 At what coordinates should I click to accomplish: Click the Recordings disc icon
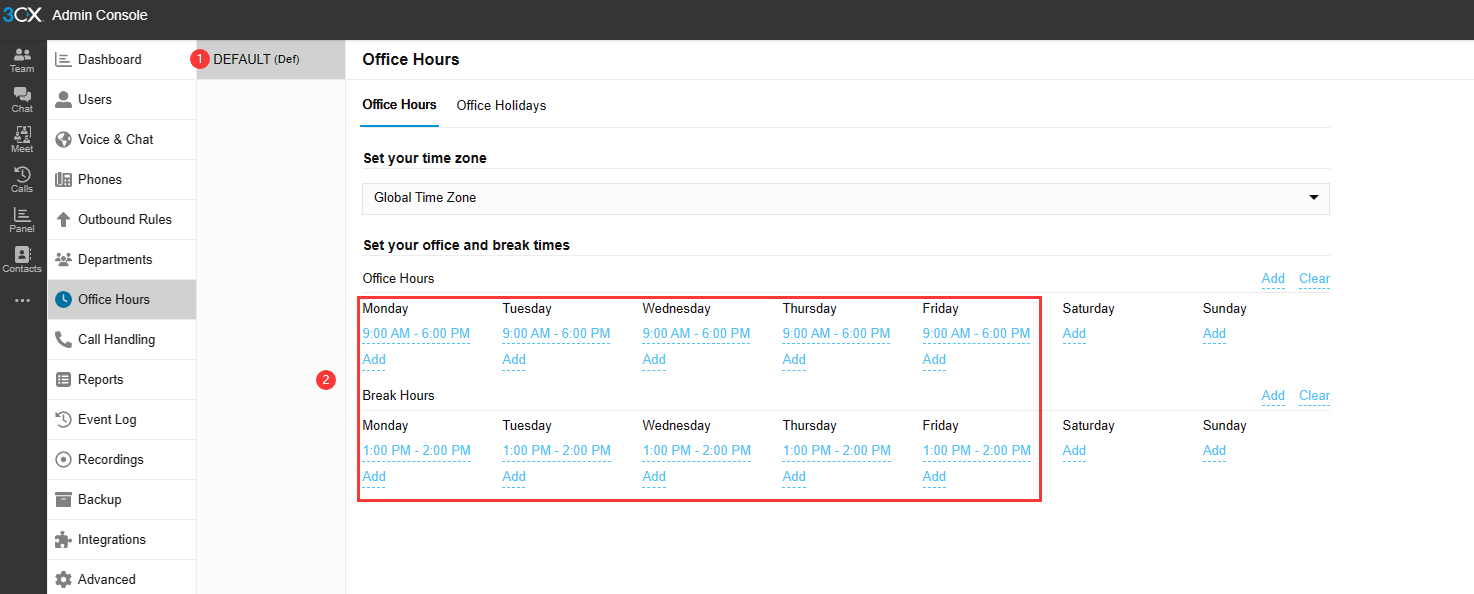click(x=63, y=459)
